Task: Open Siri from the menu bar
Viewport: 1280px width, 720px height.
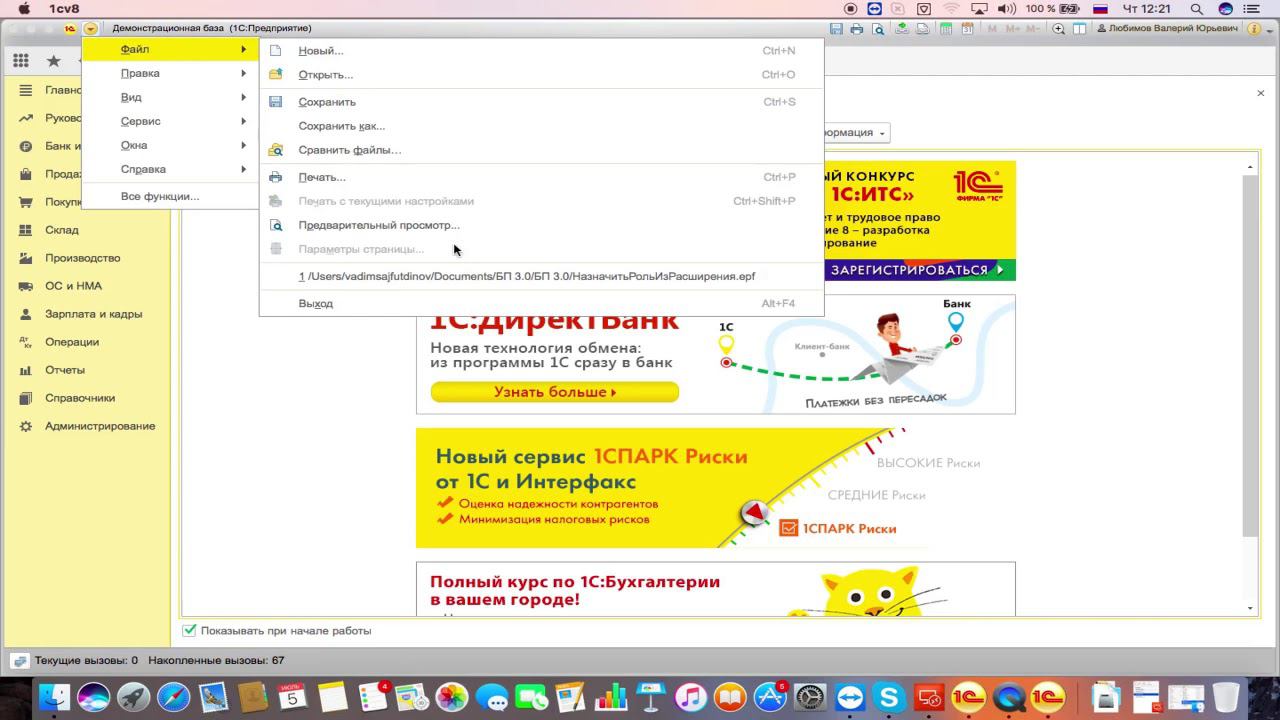Action: point(1226,9)
